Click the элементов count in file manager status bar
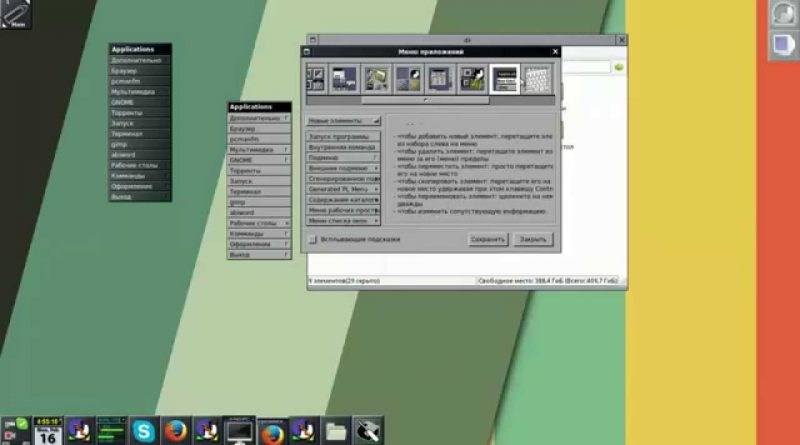 (344, 281)
